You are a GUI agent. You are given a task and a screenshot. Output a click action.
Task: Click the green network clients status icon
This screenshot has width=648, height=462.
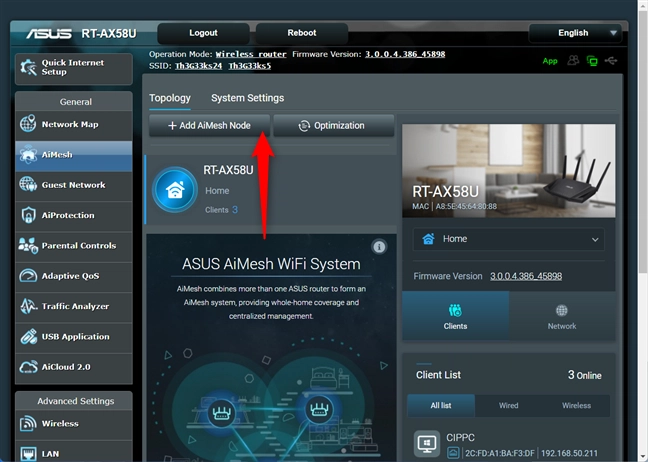tap(592, 61)
